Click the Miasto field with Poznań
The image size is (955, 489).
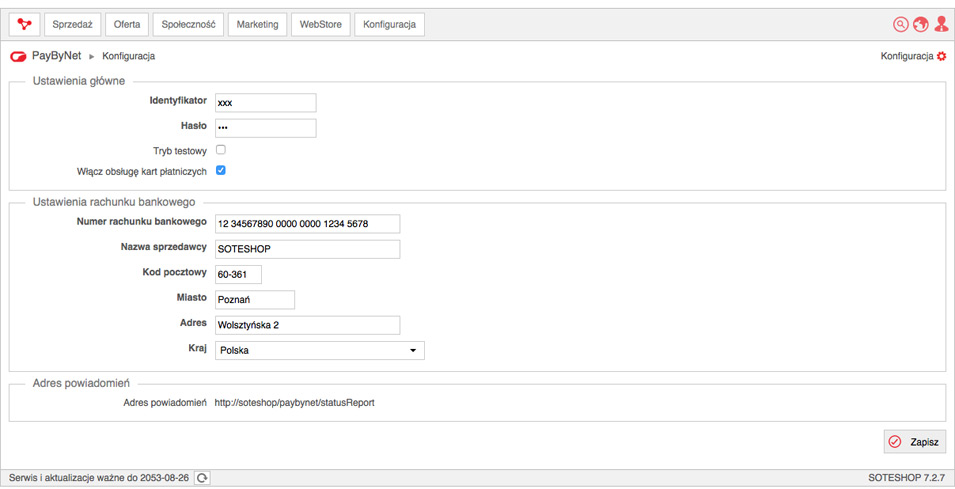pyautogui.click(x=255, y=300)
